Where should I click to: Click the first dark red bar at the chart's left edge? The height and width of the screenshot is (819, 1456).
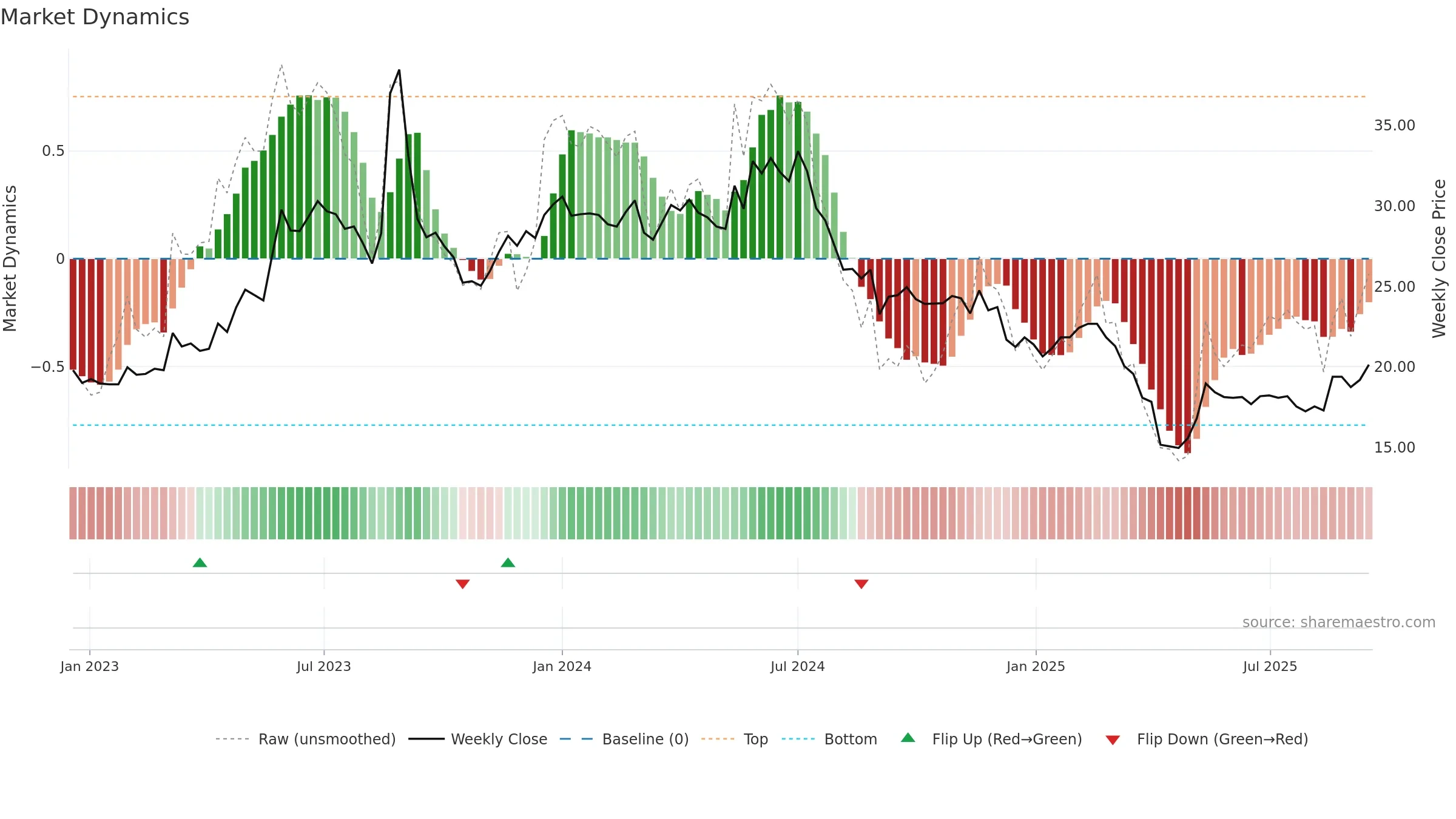73,314
